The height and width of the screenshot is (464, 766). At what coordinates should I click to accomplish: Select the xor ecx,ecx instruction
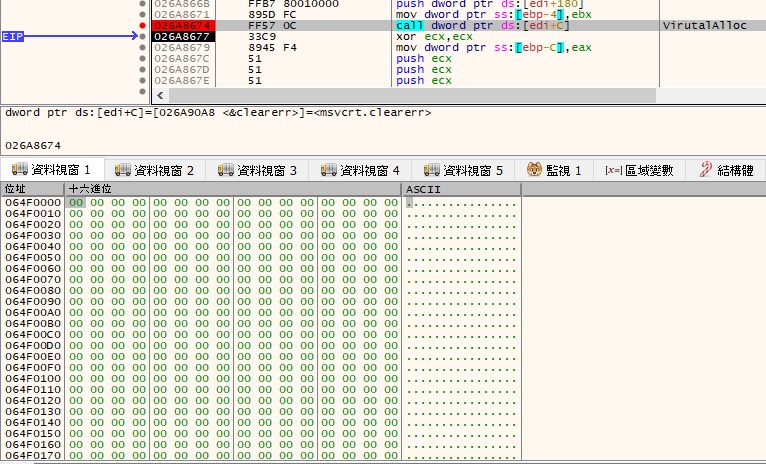tap(434, 37)
